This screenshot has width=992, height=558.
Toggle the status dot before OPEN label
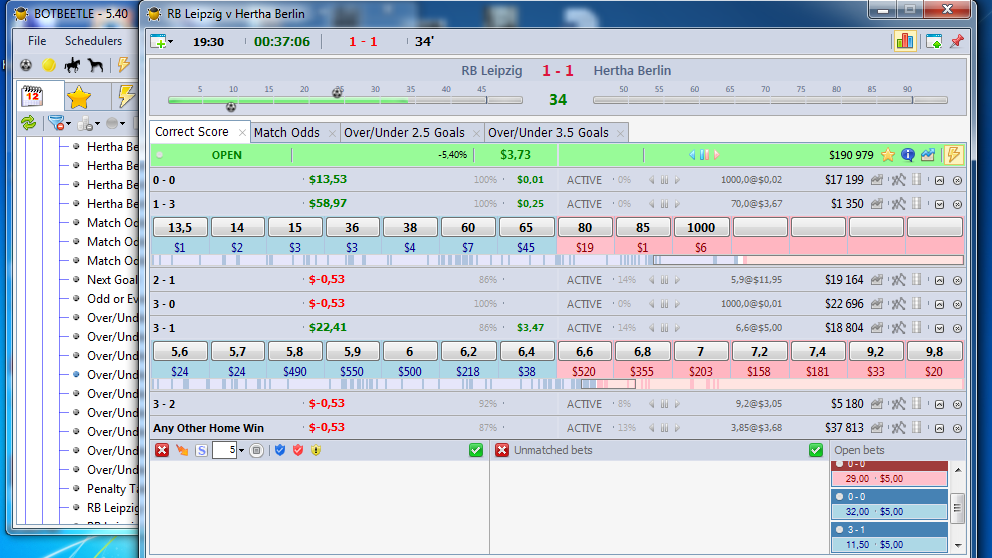pos(159,155)
